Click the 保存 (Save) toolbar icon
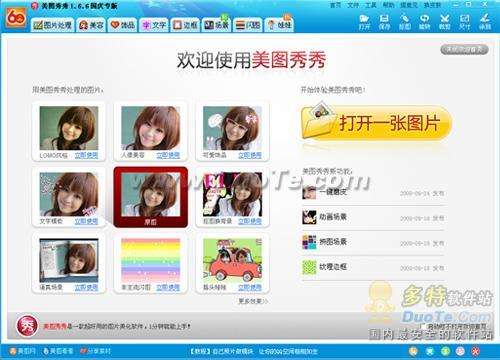The image size is (500, 360). click(384, 22)
